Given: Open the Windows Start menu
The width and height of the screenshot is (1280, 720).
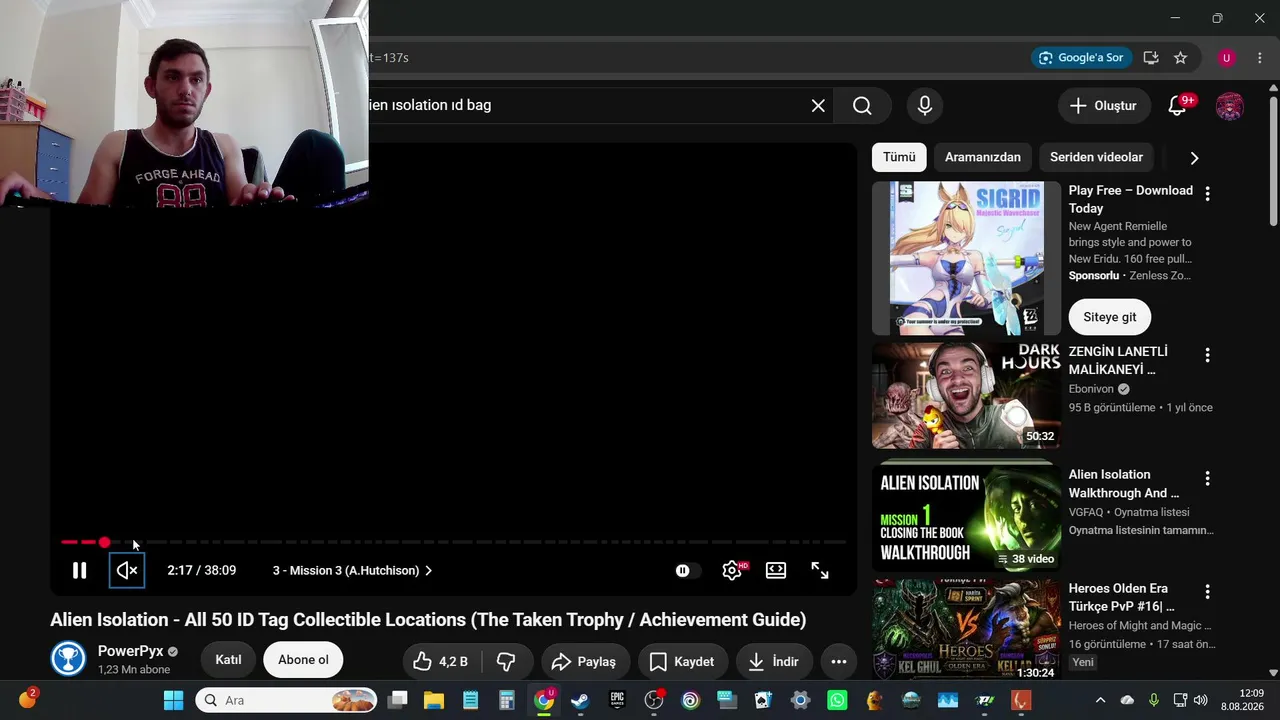Looking at the screenshot, I should tap(173, 700).
